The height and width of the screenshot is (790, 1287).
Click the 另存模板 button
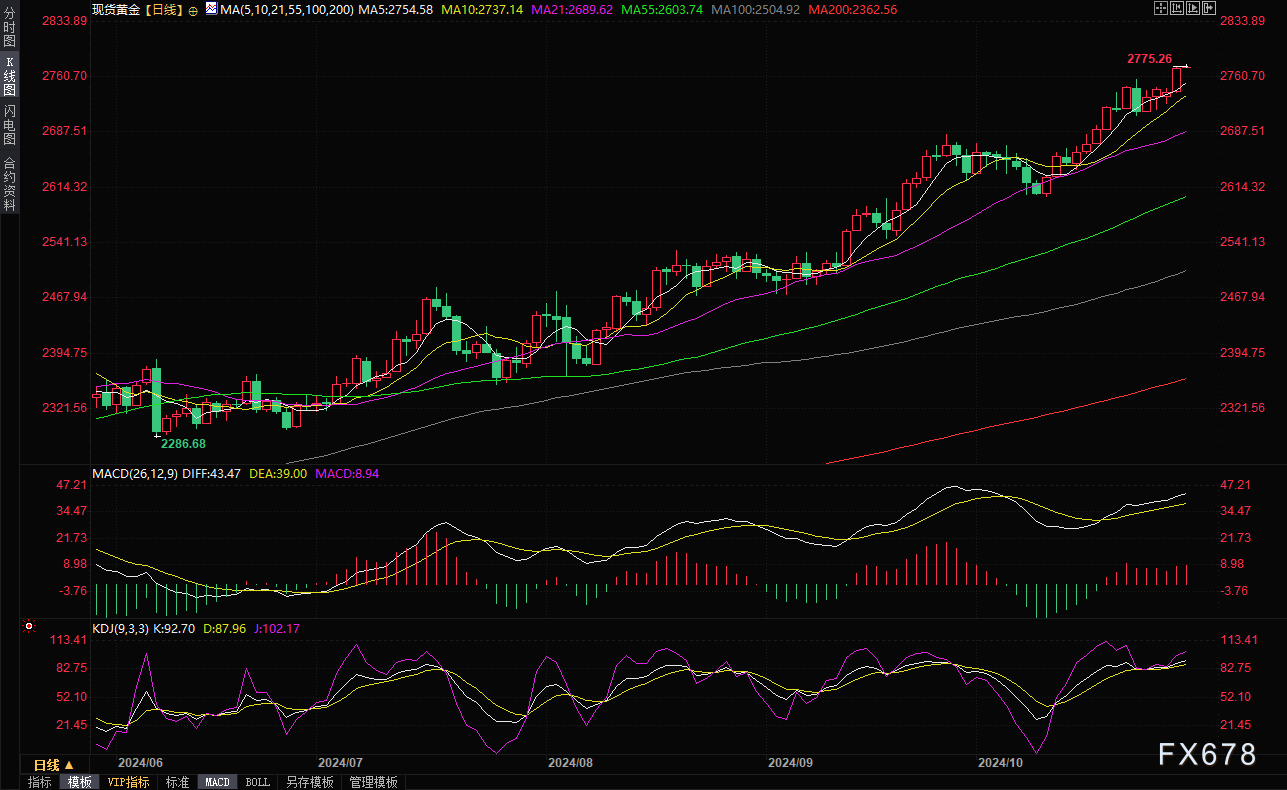tap(309, 782)
